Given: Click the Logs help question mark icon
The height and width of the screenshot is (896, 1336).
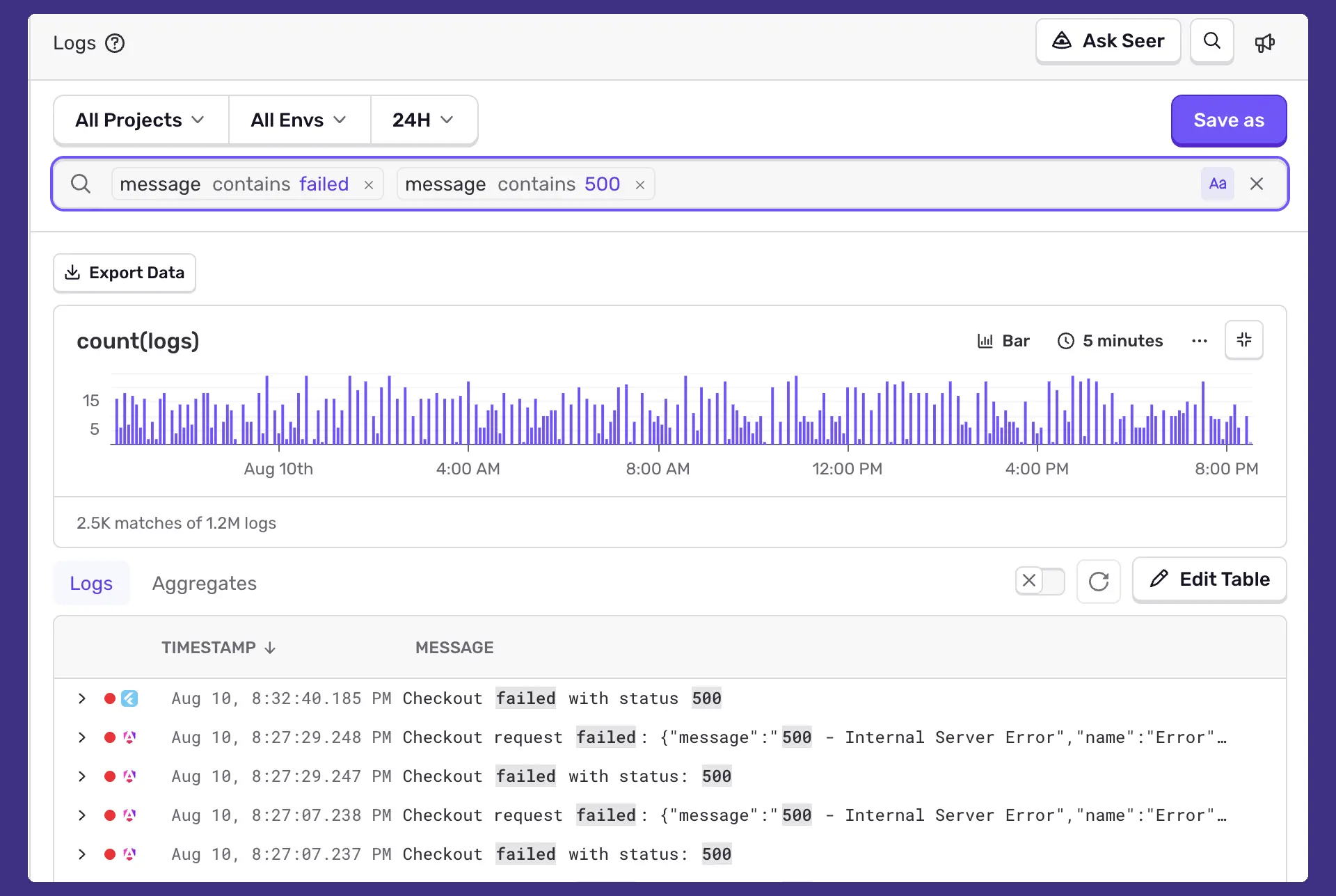Looking at the screenshot, I should point(115,43).
